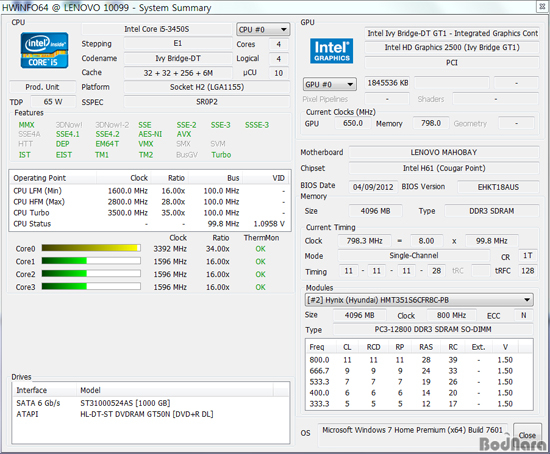Click the VMX feature label
This screenshot has height=454, width=550.
point(146,144)
